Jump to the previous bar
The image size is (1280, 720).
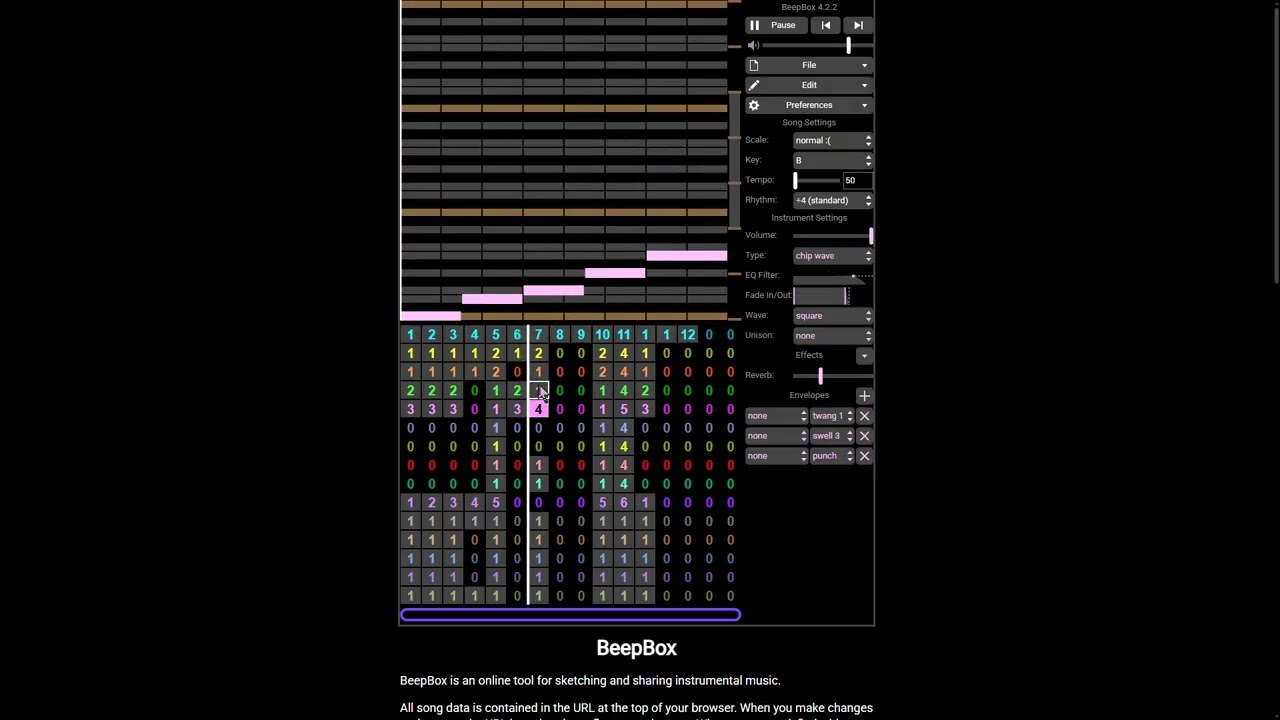point(826,25)
